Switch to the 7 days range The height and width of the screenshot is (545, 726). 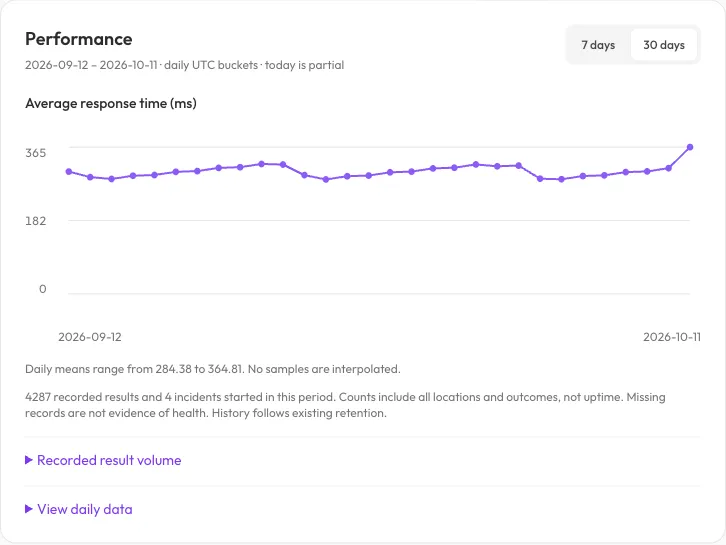[598, 45]
